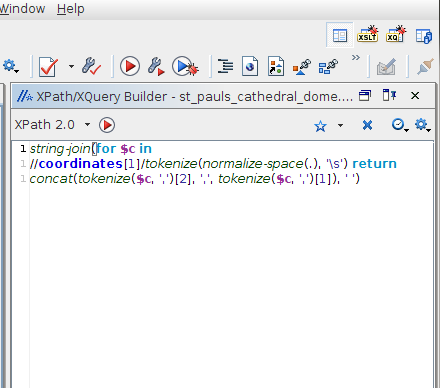Float the XPath/XQuery Builder panel
The height and width of the screenshot is (388, 440).
365,96
